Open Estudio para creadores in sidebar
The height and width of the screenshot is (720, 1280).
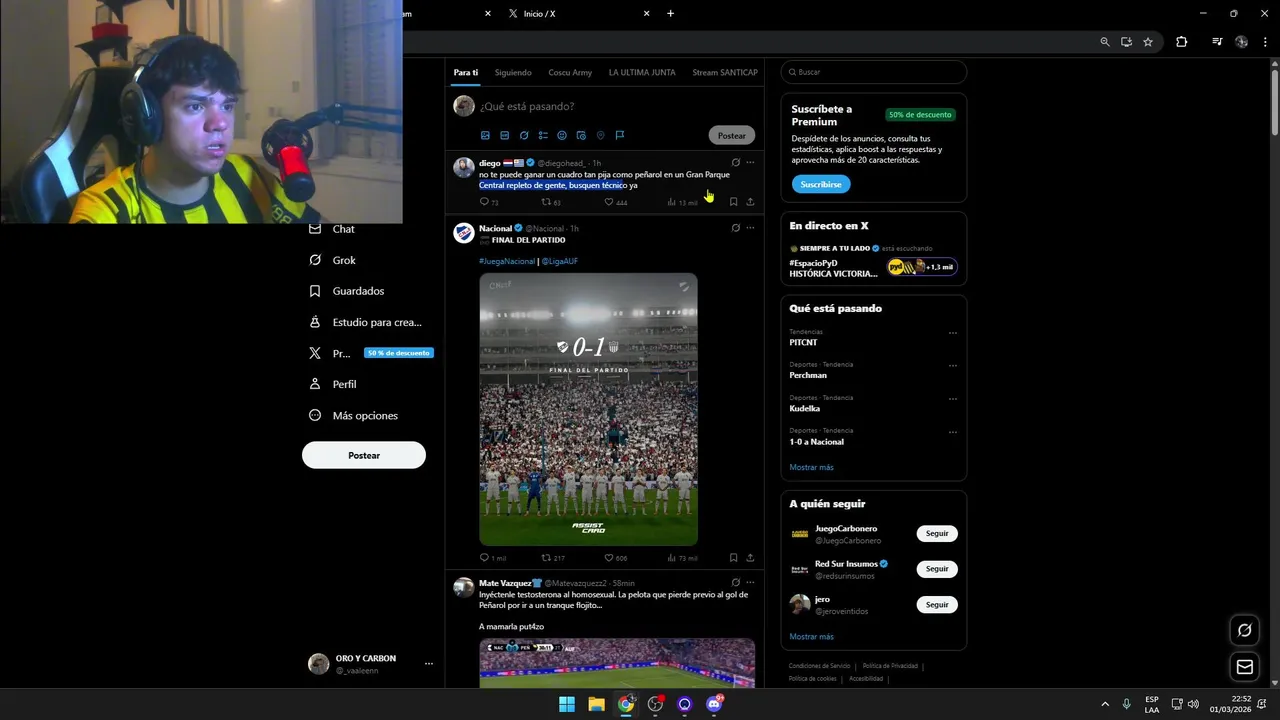click(365, 322)
